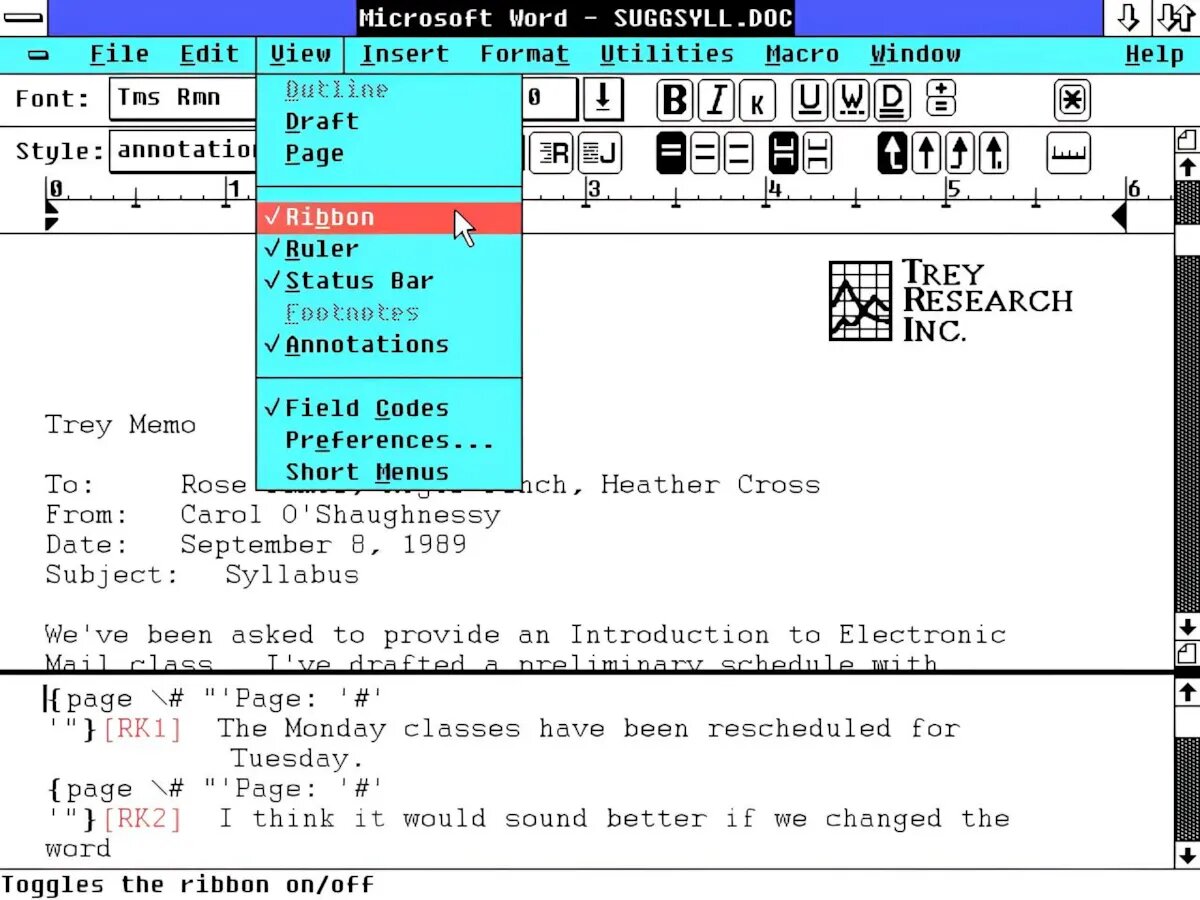Click the Bold formatting button
This screenshot has height=900, width=1200.
pyautogui.click(x=676, y=101)
